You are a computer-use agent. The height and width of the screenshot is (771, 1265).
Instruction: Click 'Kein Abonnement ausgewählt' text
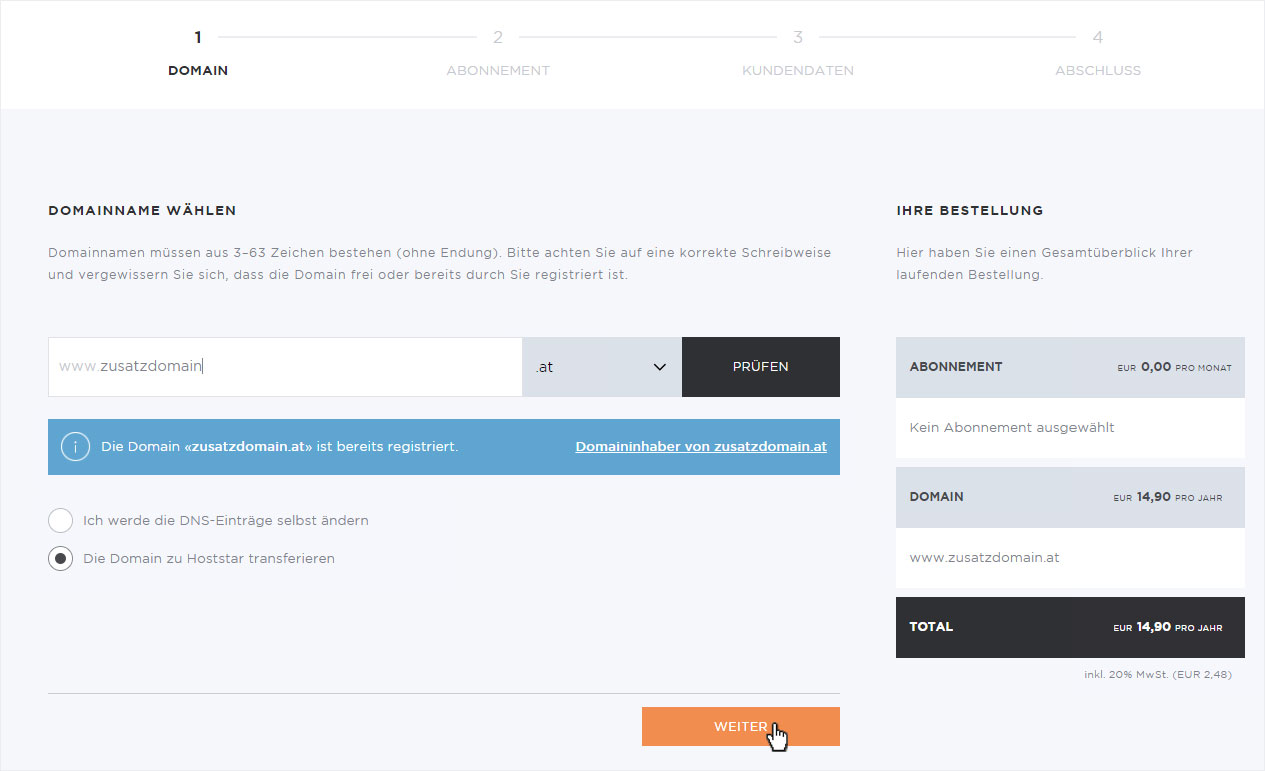pos(1012,427)
